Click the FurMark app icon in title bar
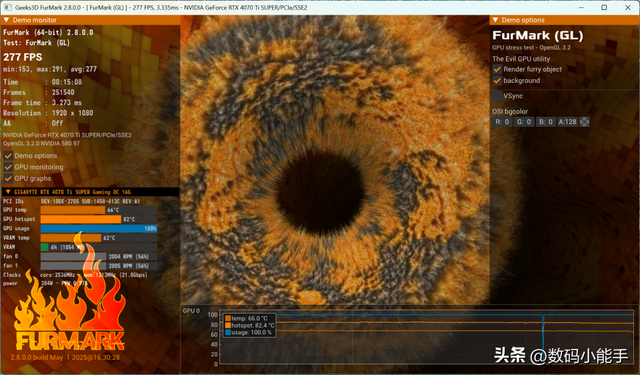640x375 pixels. (7, 7)
